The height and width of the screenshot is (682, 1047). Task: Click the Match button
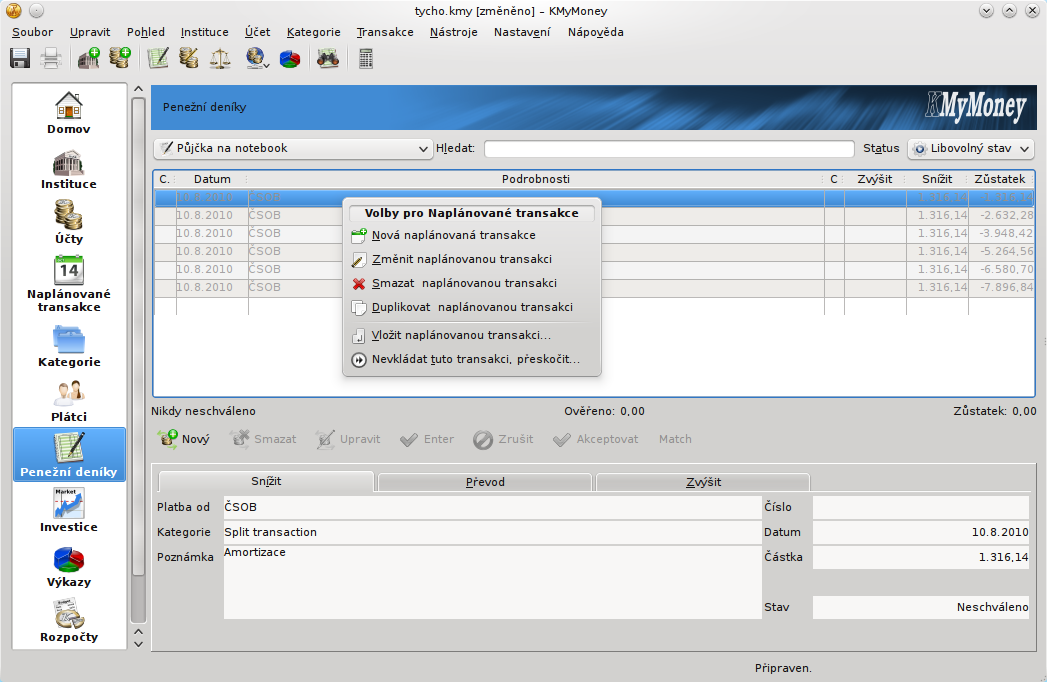[675, 439]
